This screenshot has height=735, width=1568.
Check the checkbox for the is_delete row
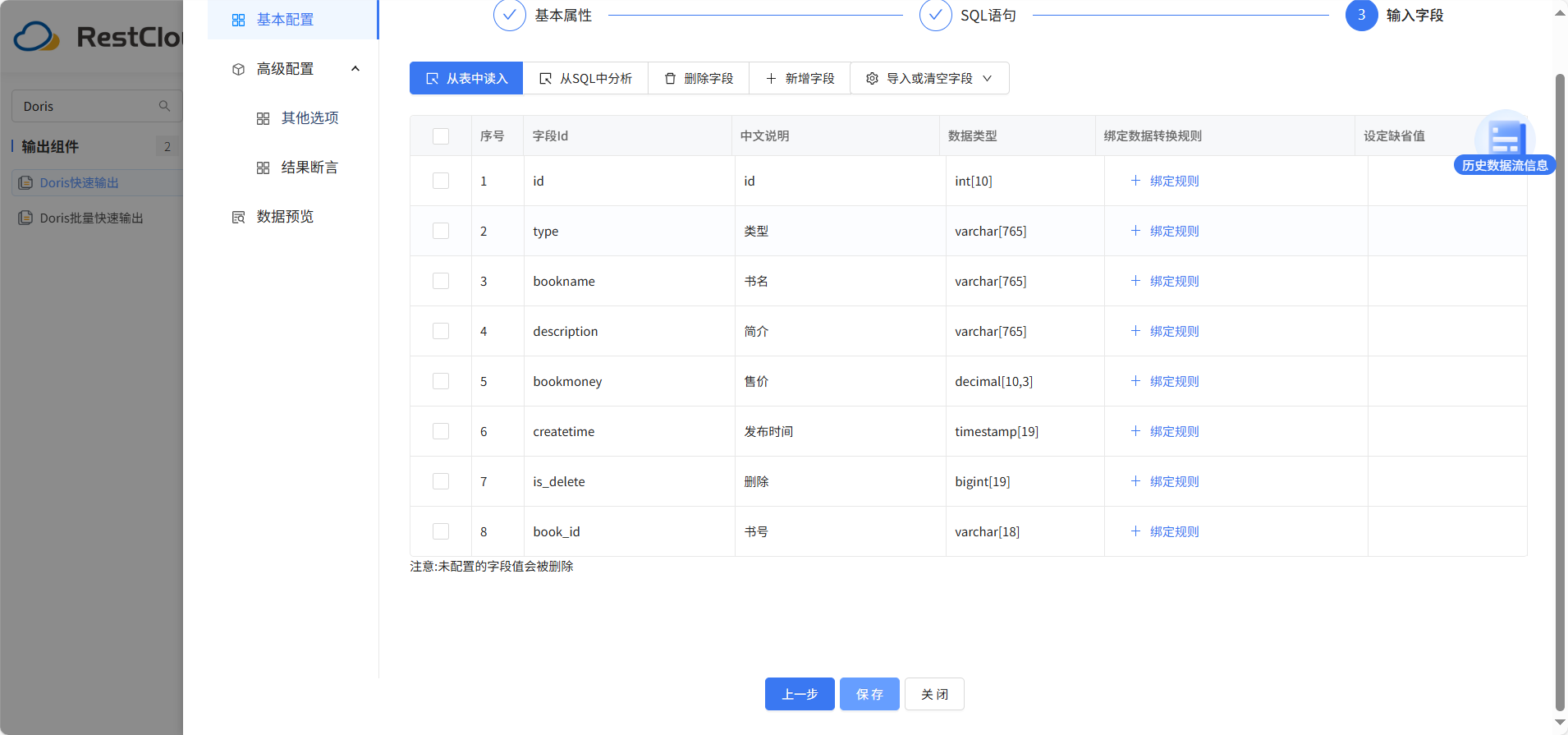coord(441,481)
